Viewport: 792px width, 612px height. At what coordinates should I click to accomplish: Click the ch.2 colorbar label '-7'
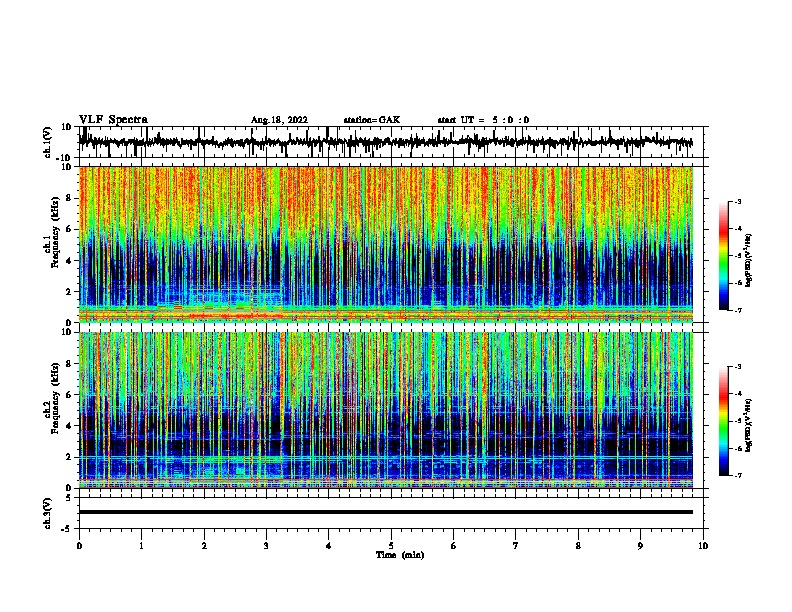[737, 475]
